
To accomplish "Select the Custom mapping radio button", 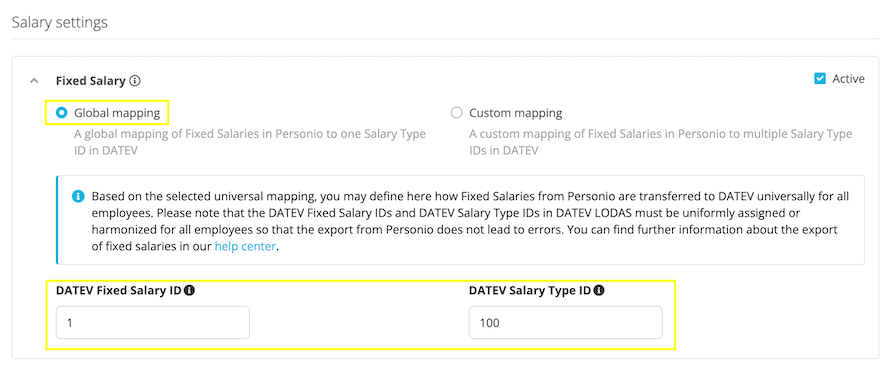I will pos(456,113).
